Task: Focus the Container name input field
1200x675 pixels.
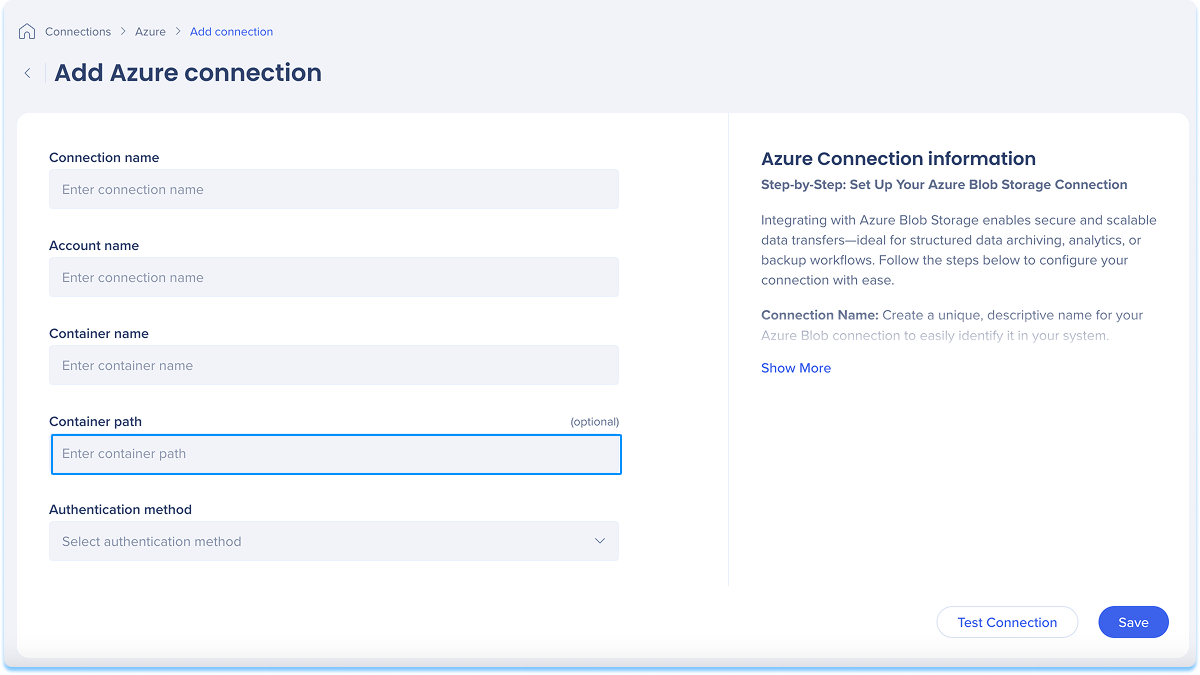Action: pyautogui.click(x=334, y=365)
